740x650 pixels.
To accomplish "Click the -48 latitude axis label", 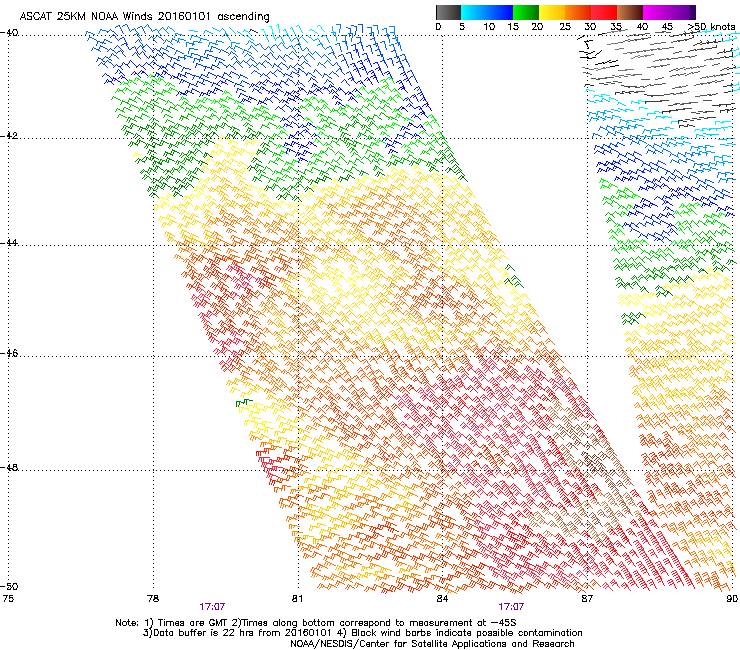I will [9, 467].
